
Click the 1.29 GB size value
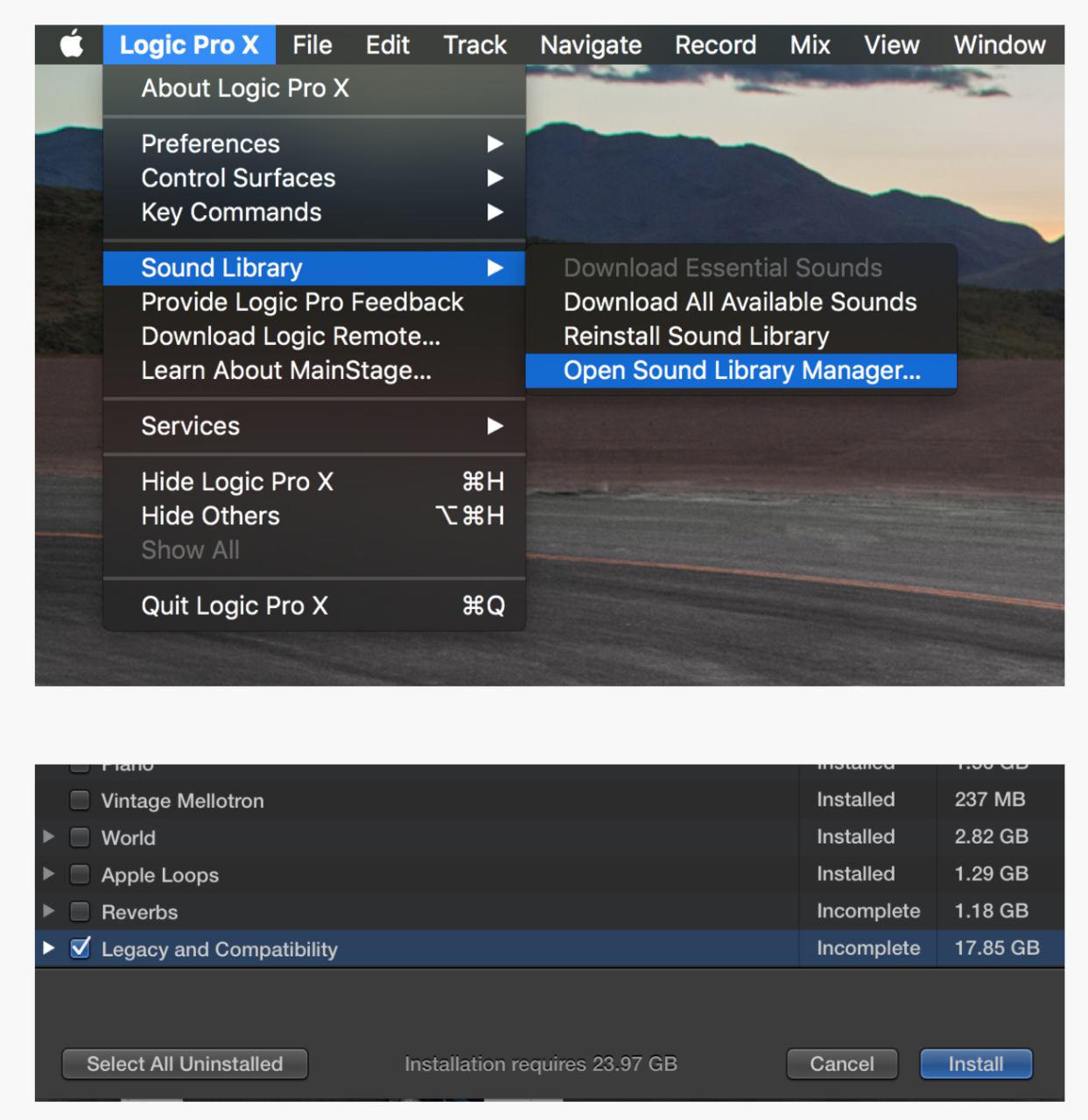(x=991, y=873)
